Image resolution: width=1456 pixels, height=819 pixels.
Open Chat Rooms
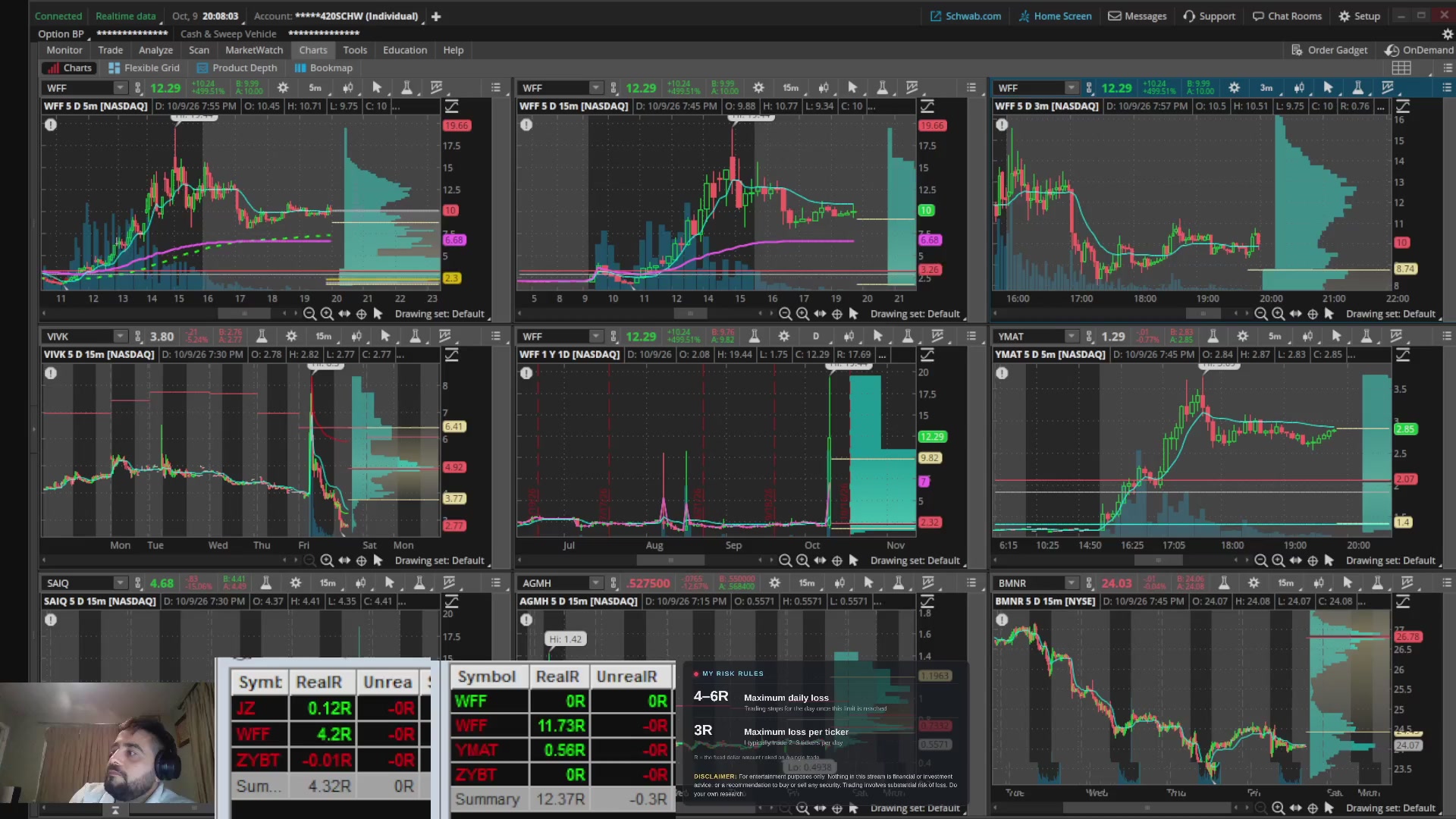click(x=1287, y=16)
